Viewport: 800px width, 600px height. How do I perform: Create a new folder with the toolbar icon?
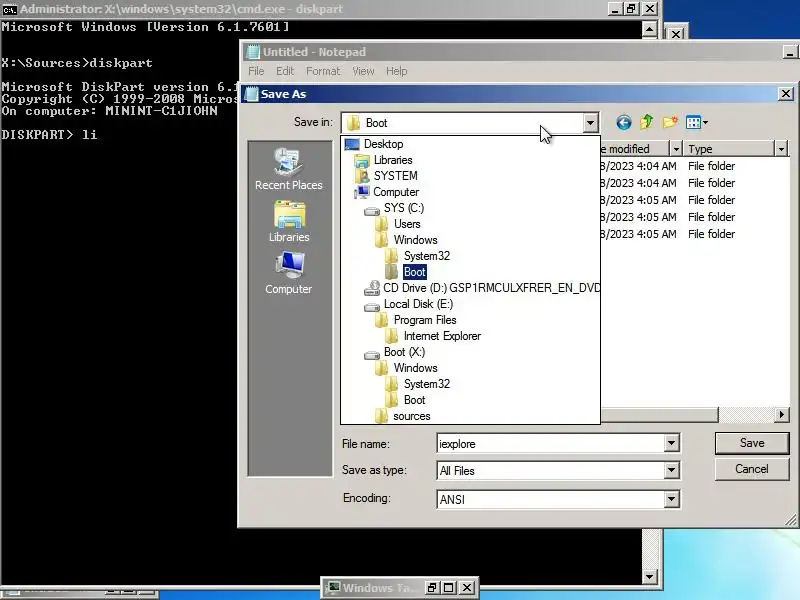670,122
